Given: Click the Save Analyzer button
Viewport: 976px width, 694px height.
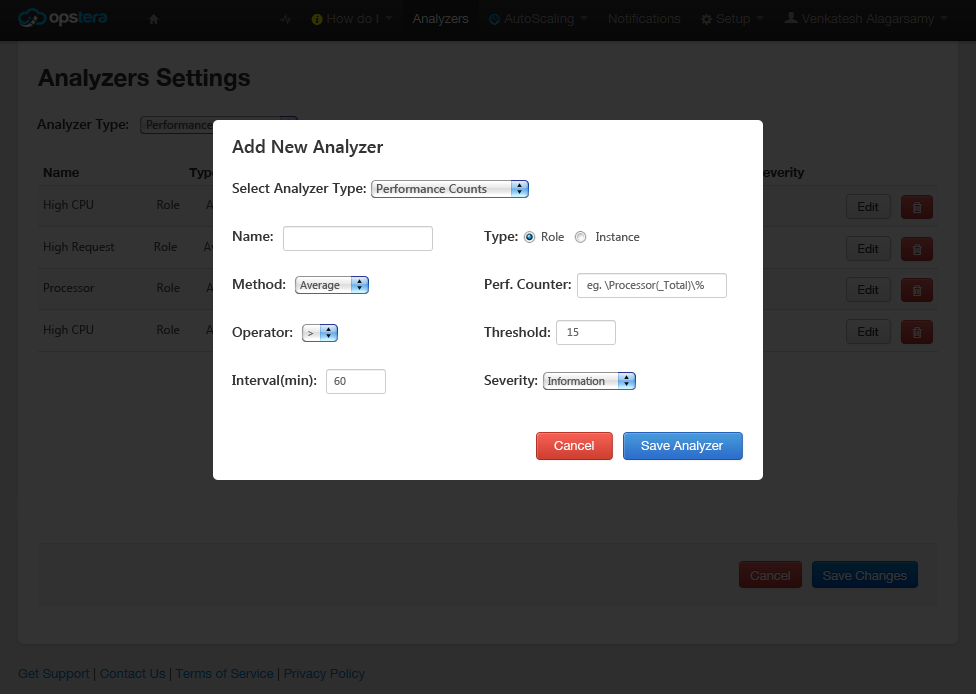Looking at the screenshot, I should (682, 446).
